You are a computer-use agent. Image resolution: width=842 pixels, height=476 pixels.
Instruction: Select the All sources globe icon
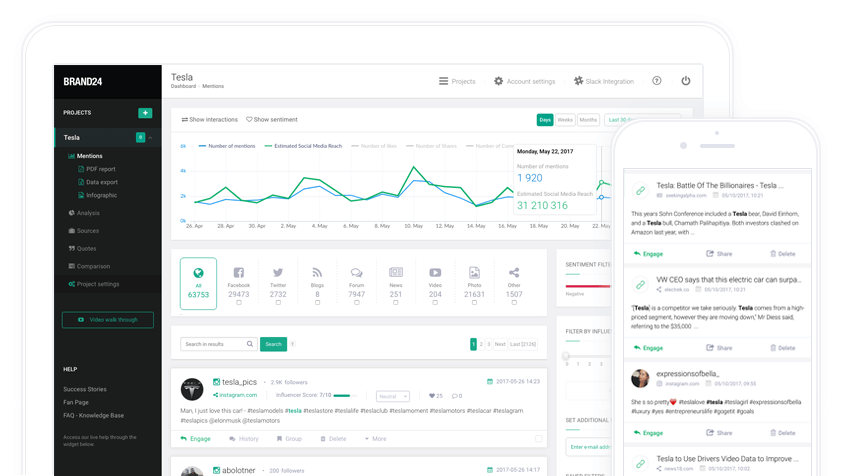coord(198,273)
